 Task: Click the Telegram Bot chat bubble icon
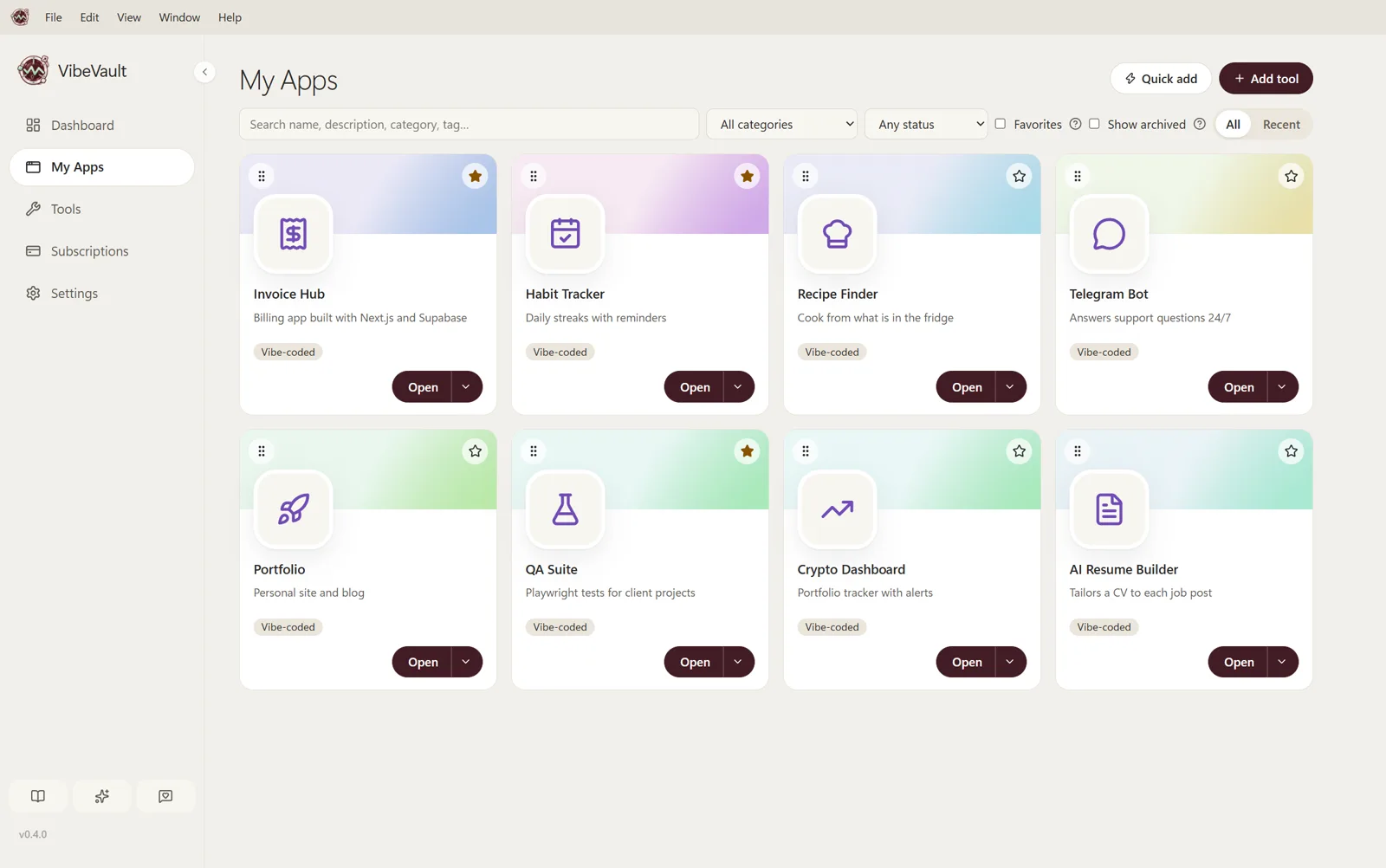coord(1109,234)
